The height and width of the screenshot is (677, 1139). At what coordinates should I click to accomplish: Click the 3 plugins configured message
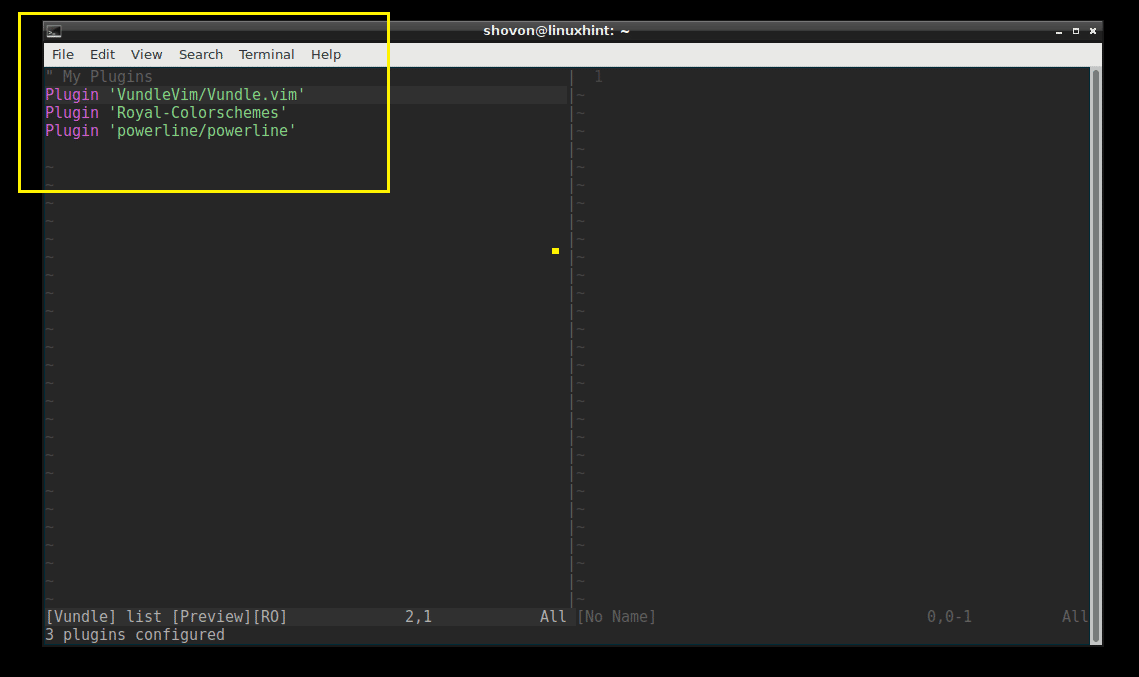pos(134,635)
